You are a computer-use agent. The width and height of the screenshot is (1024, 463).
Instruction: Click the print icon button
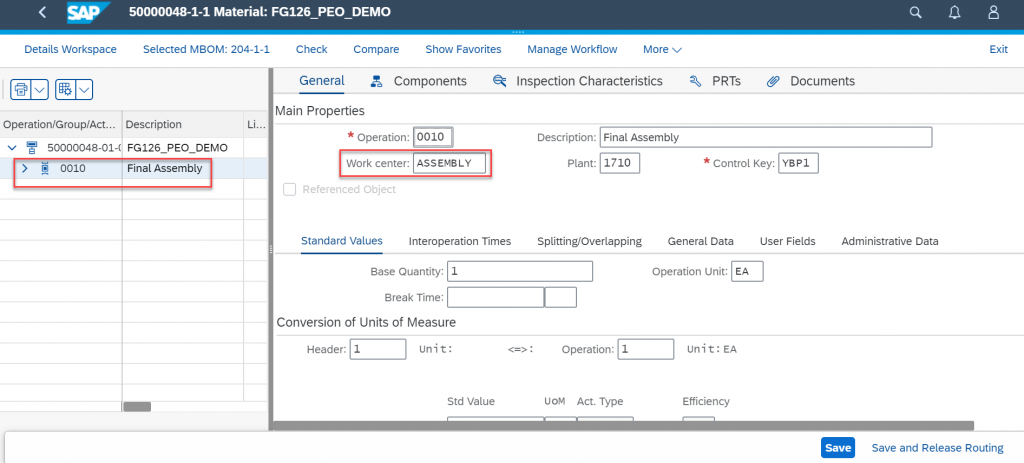pyautogui.click(x=21, y=89)
